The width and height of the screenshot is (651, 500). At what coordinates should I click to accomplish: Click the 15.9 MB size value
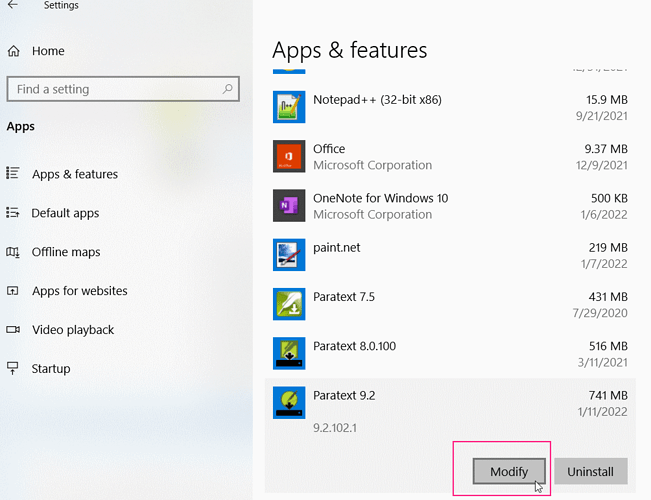tap(607, 100)
